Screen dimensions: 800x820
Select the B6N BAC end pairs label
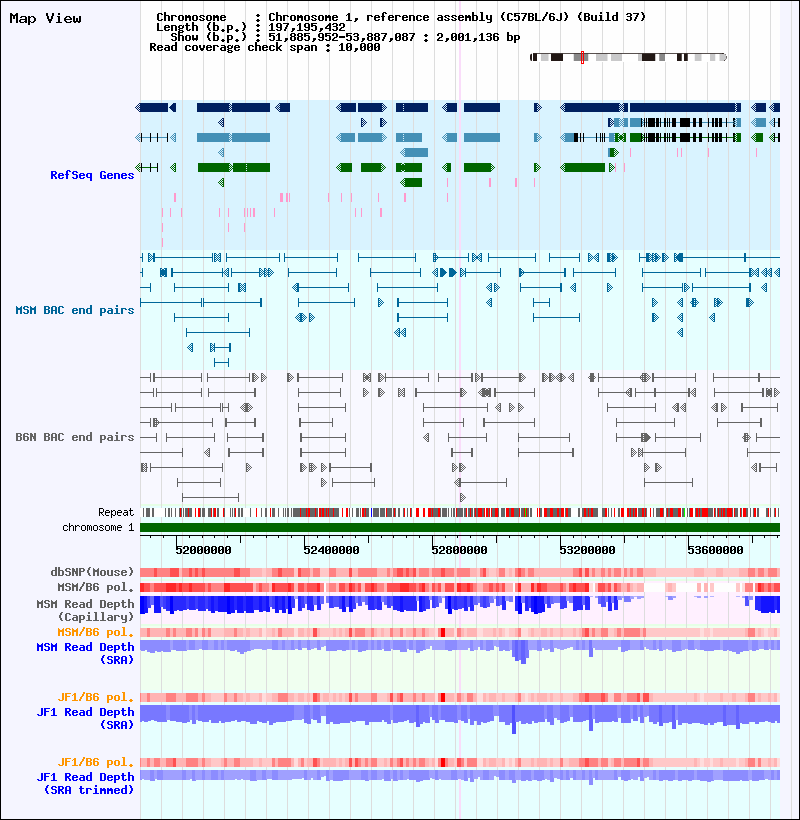coord(75,437)
